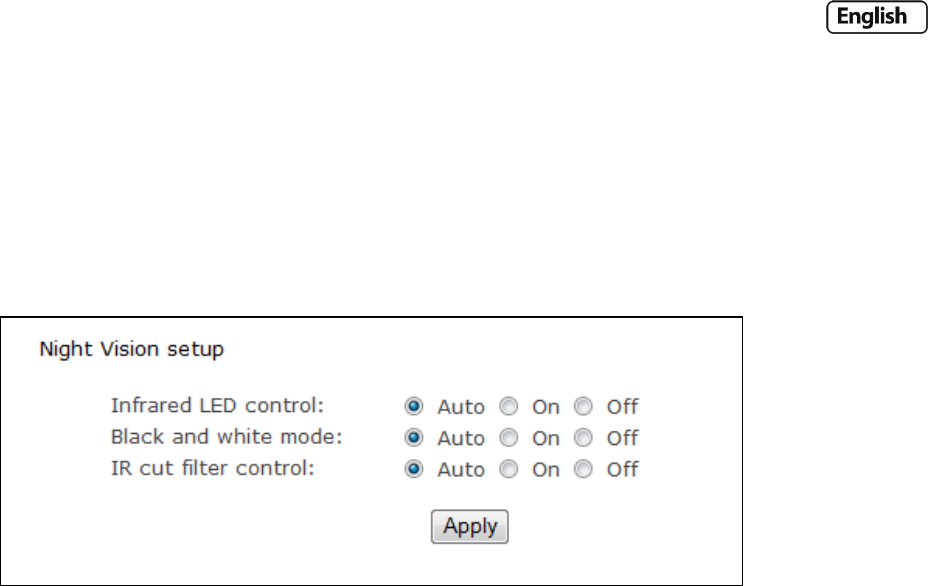The width and height of the screenshot is (928, 586).
Task: Click the Off text in the IR cut filter row
Action: click(622, 469)
